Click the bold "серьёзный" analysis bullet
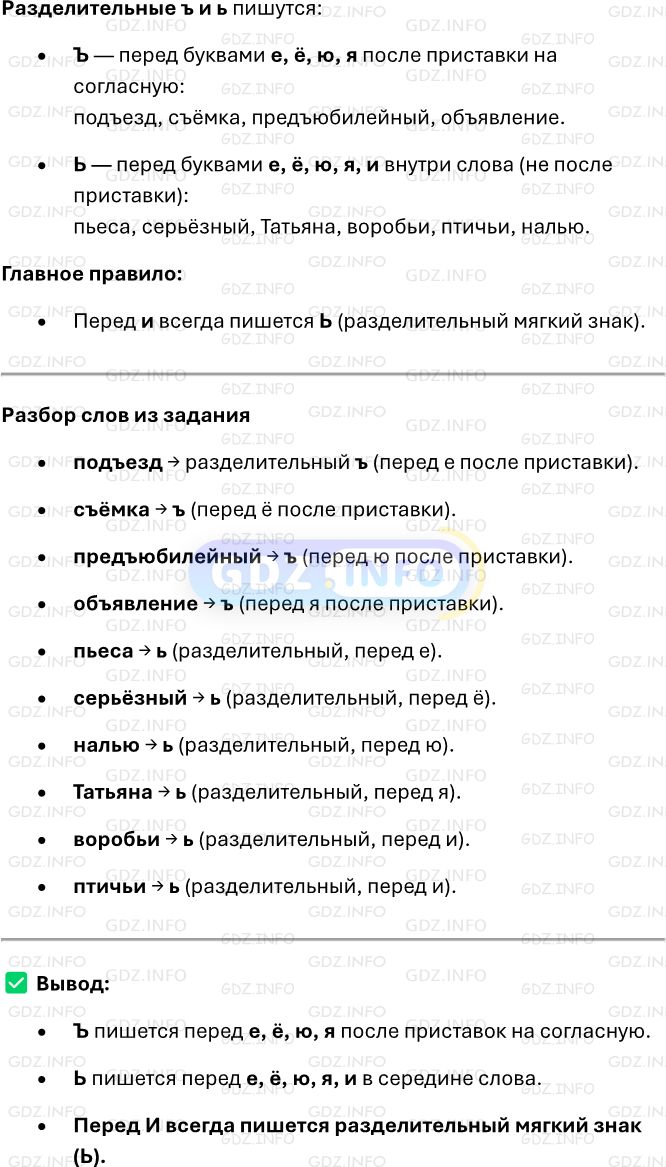Viewport: 666px width, 1167px height. coord(130,698)
